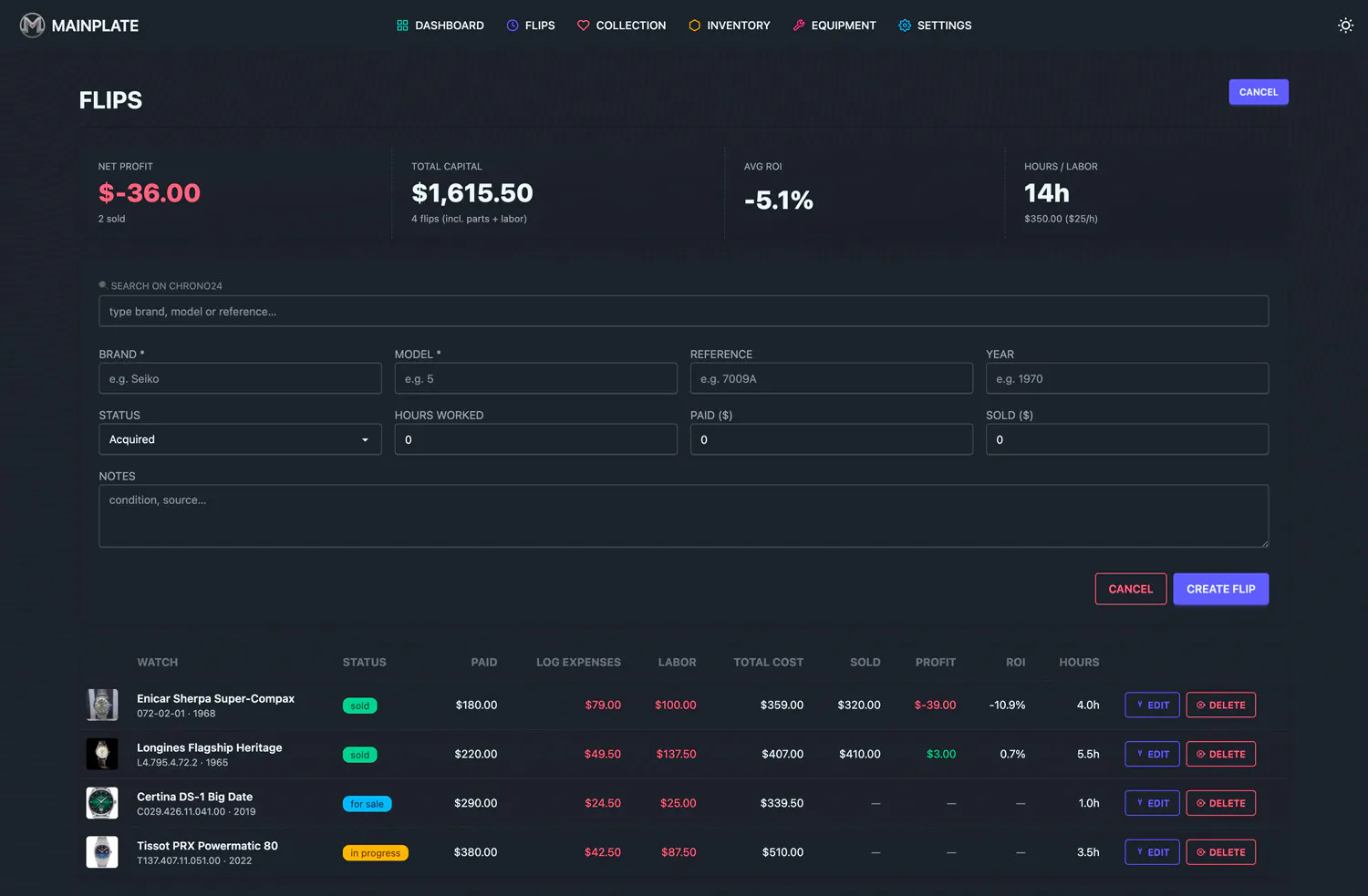The width and height of the screenshot is (1368, 896).
Task: Click the Status column header
Action: pyautogui.click(x=365, y=663)
